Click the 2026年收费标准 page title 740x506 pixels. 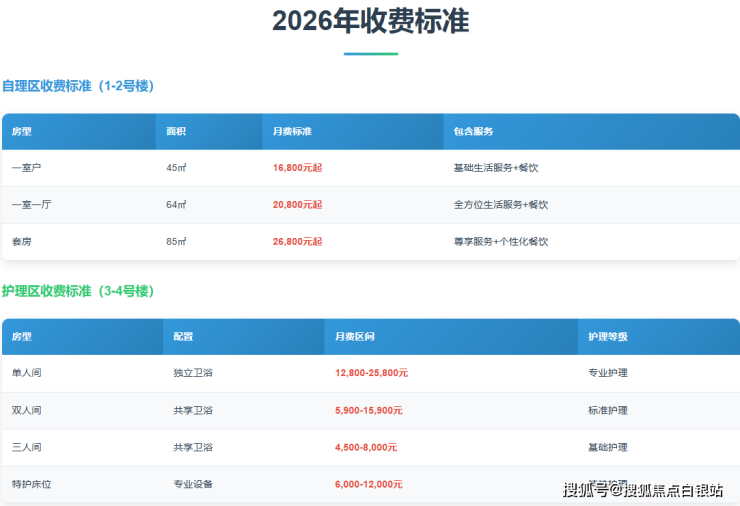[370, 22]
